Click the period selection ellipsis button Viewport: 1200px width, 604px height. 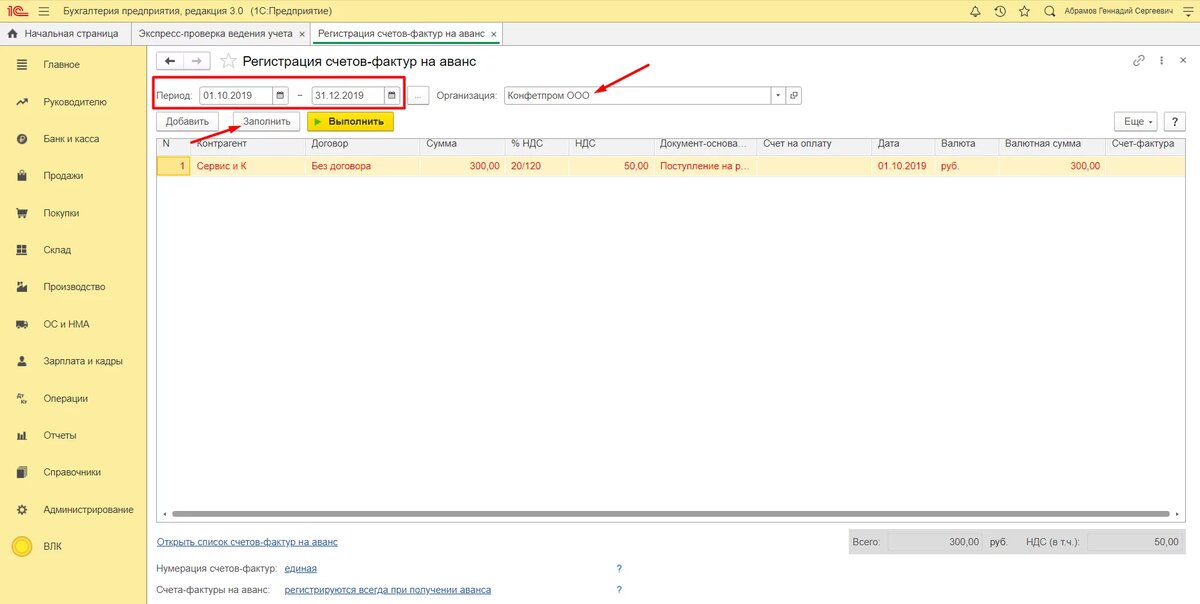[419, 96]
